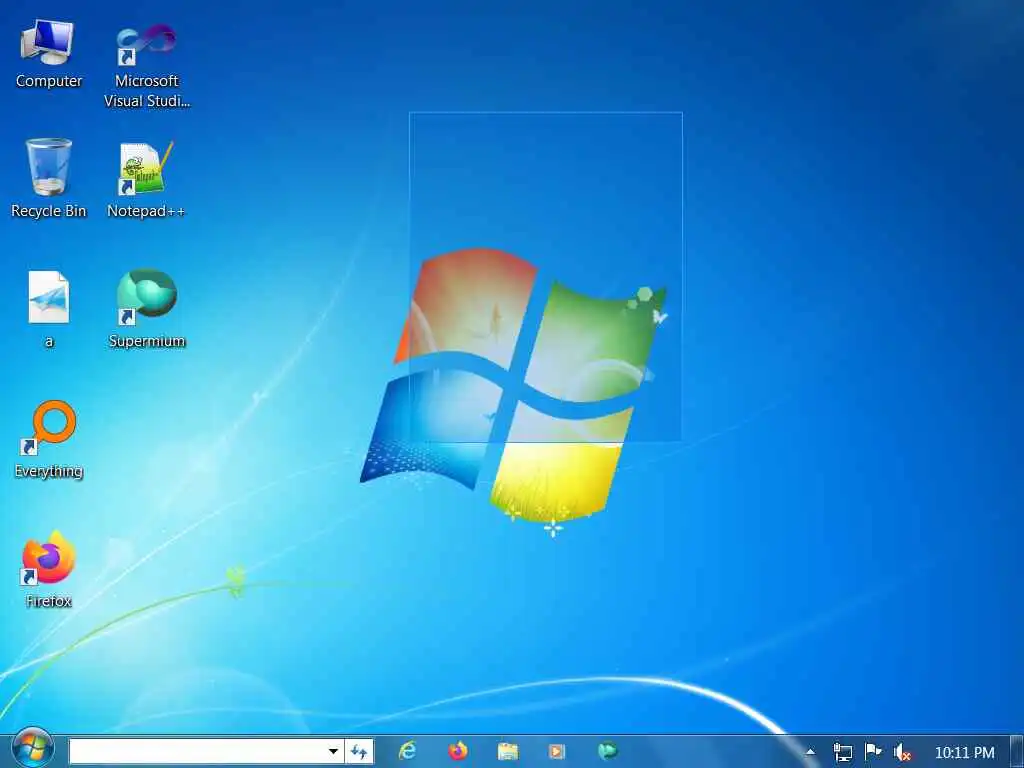This screenshot has width=1024, height=768.
Task: Launch Supermium from the taskbar
Action: [607, 751]
